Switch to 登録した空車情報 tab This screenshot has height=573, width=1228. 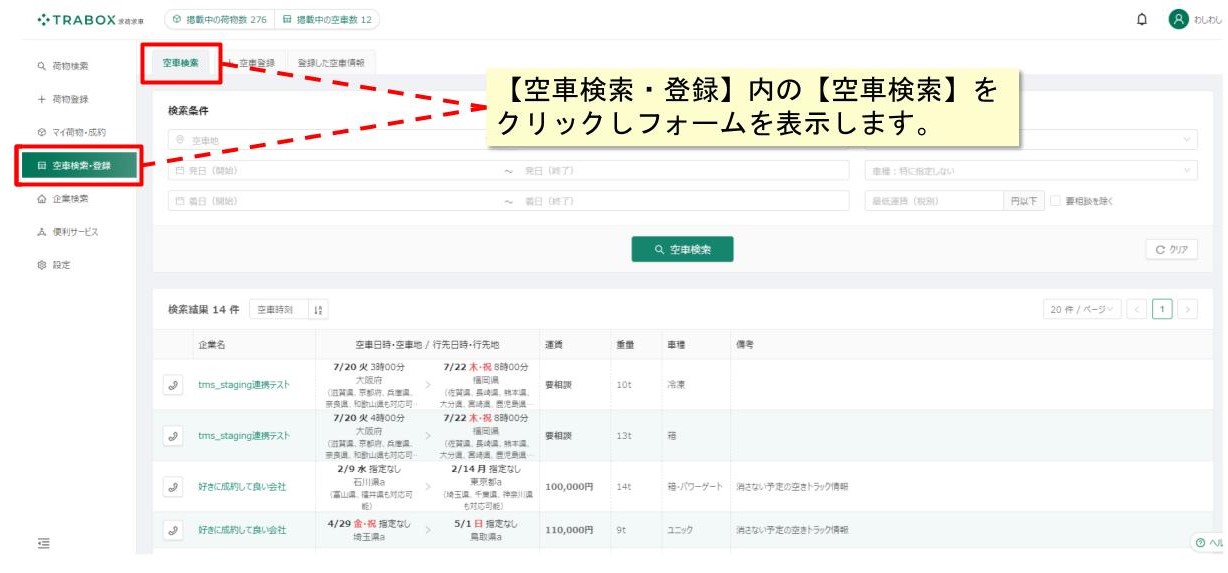(331, 62)
